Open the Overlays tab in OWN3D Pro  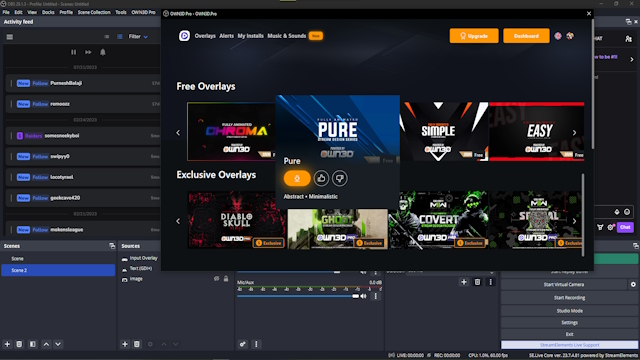pos(205,36)
